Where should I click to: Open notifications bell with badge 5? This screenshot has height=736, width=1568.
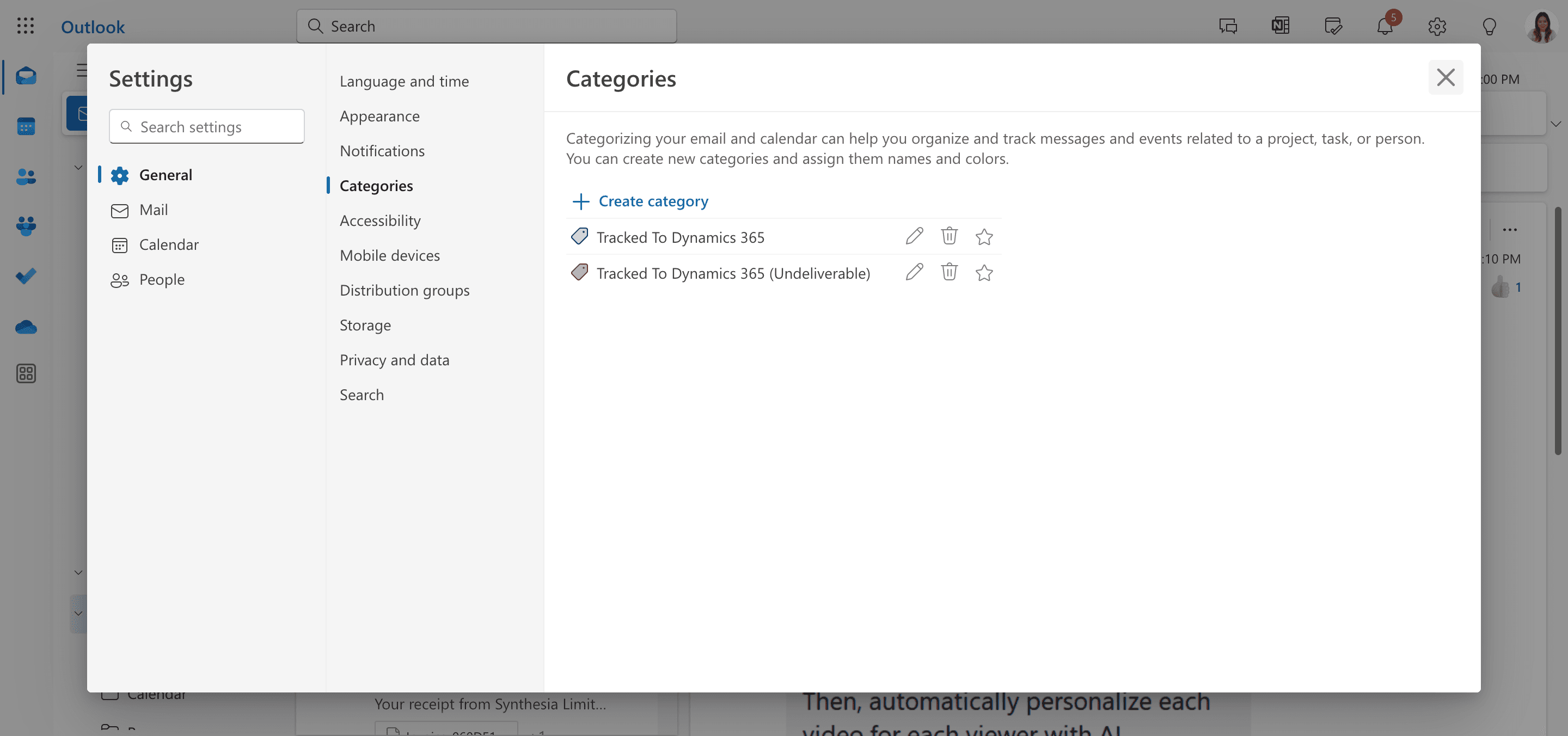click(1386, 26)
